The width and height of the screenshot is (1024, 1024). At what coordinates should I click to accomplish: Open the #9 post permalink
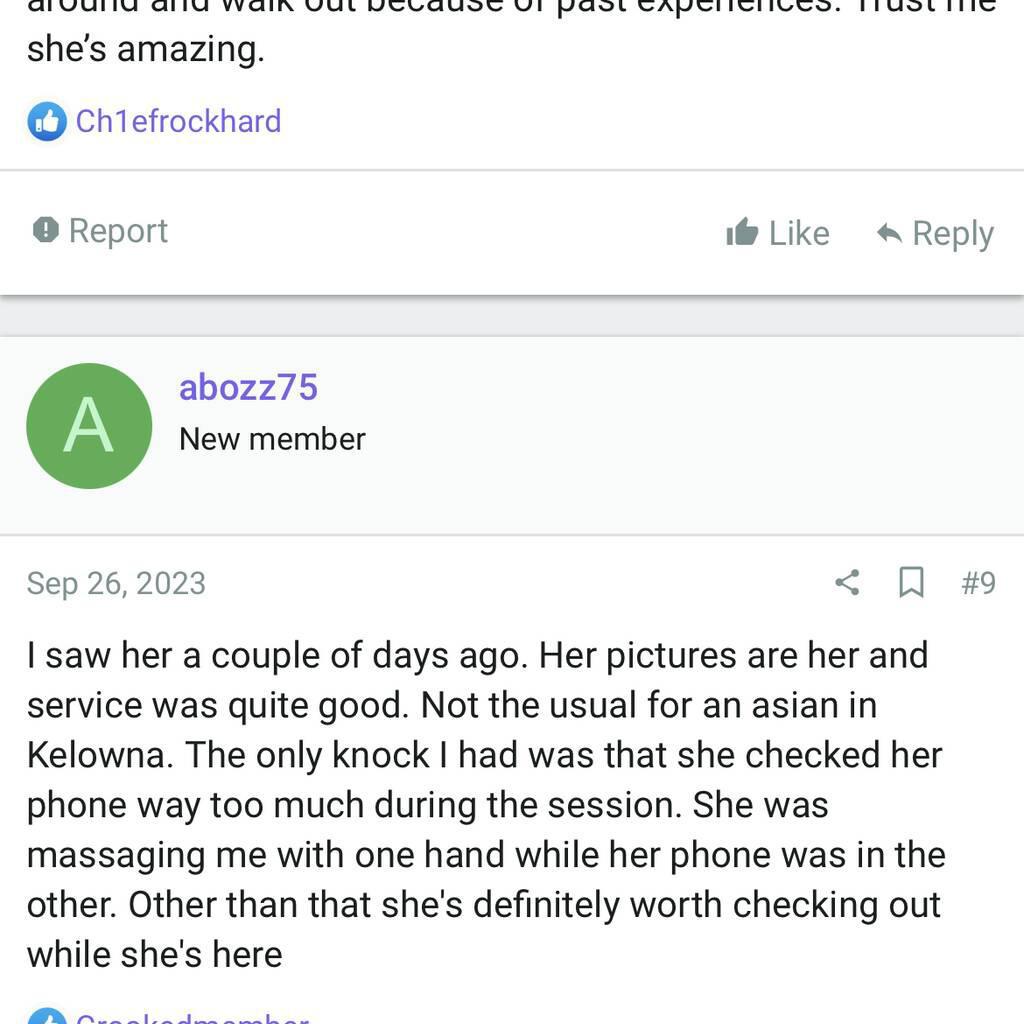(x=978, y=583)
